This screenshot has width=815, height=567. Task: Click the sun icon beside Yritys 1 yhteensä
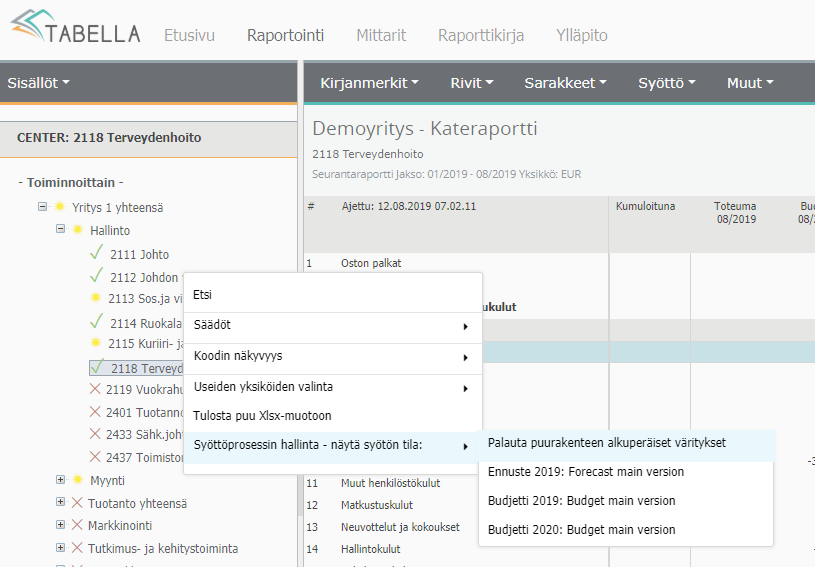pyautogui.click(x=59, y=208)
